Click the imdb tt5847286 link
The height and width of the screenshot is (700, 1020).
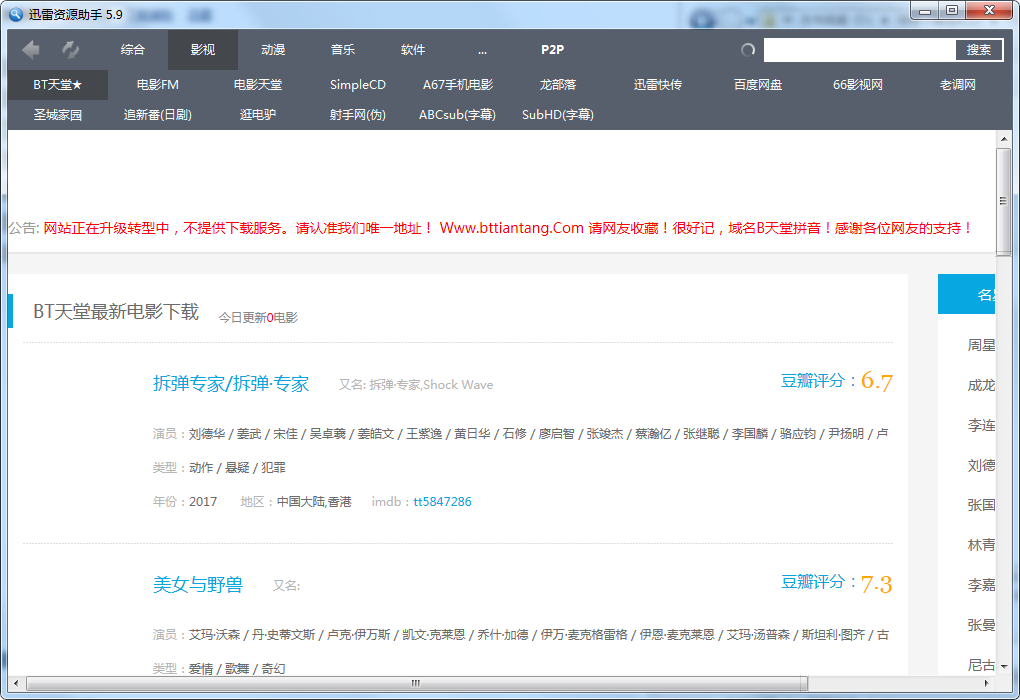click(442, 502)
